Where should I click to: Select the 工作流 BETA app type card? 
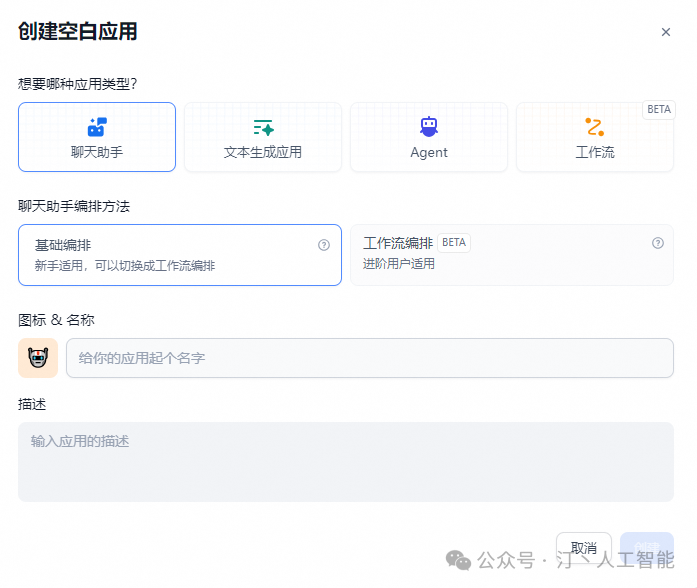click(x=594, y=140)
